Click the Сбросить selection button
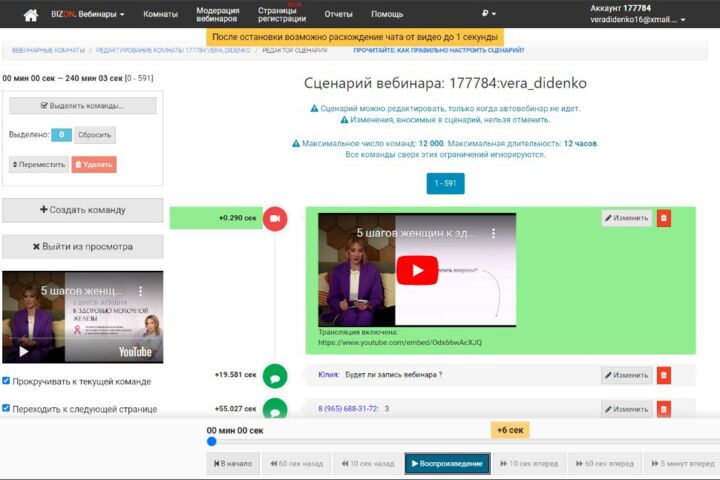The width and height of the screenshot is (720, 480). click(x=95, y=135)
